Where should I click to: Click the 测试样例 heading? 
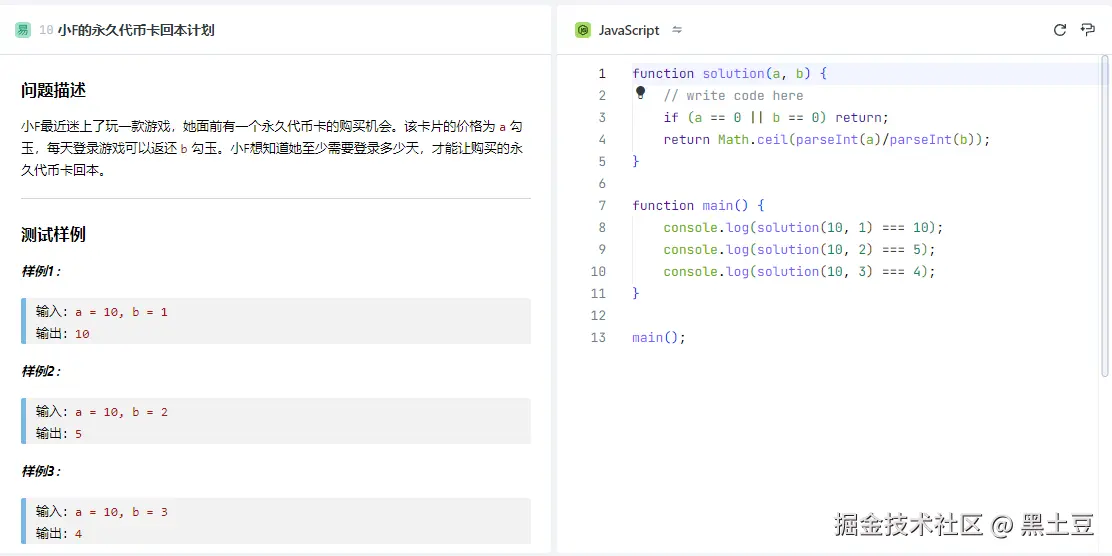pos(54,235)
